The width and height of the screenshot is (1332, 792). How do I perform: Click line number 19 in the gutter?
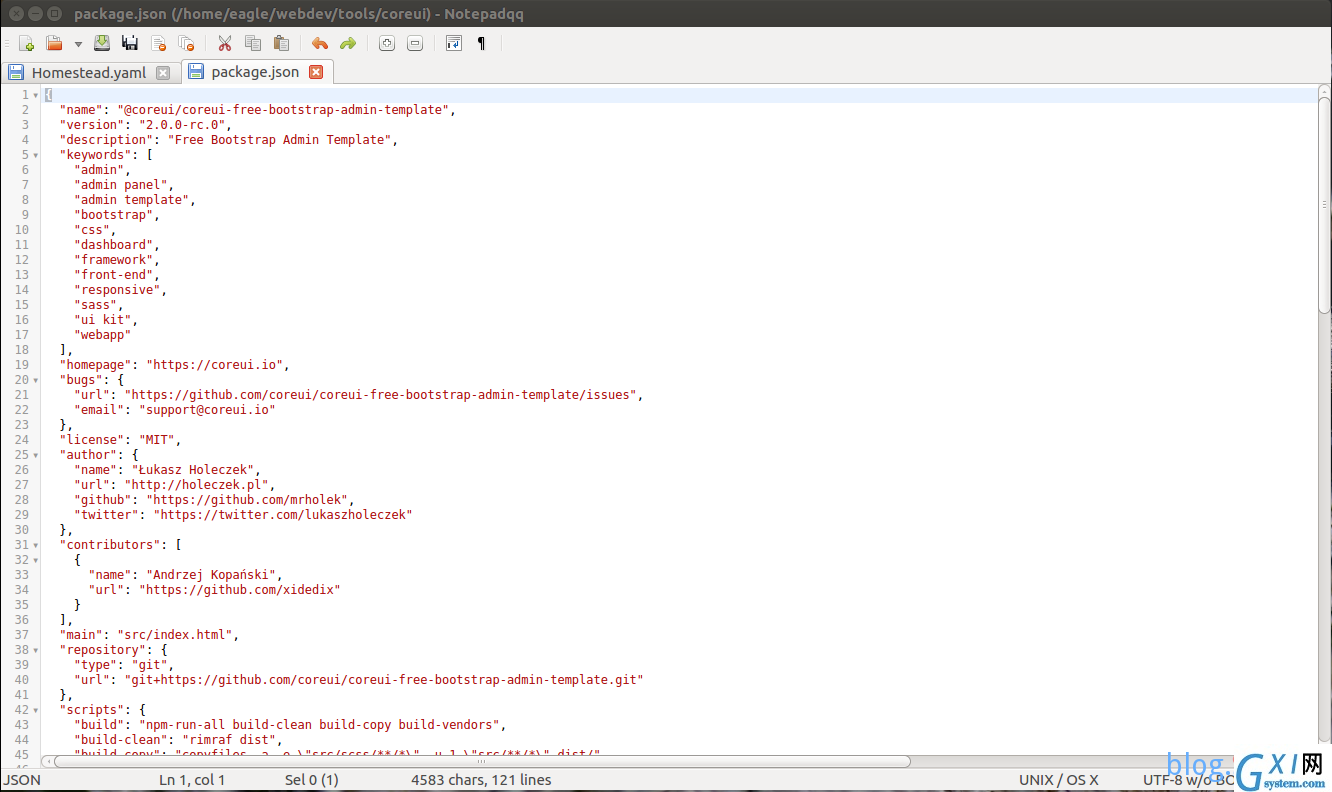point(21,365)
